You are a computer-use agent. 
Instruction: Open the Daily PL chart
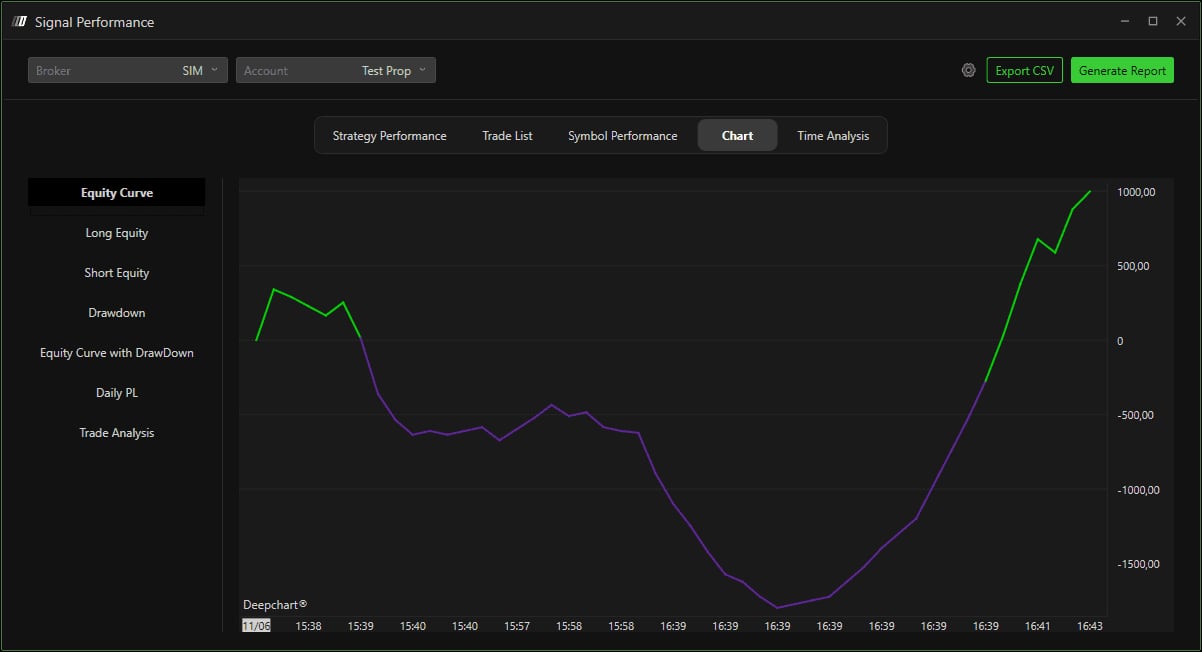[x=117, y=393]
